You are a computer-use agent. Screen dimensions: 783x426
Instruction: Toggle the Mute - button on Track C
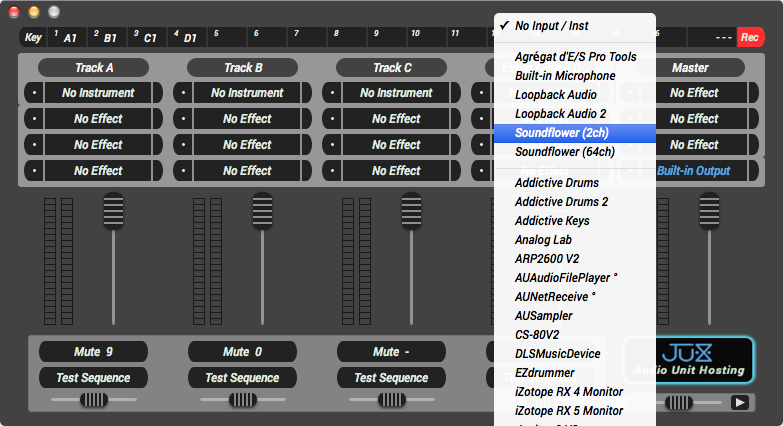coord(391,352)
